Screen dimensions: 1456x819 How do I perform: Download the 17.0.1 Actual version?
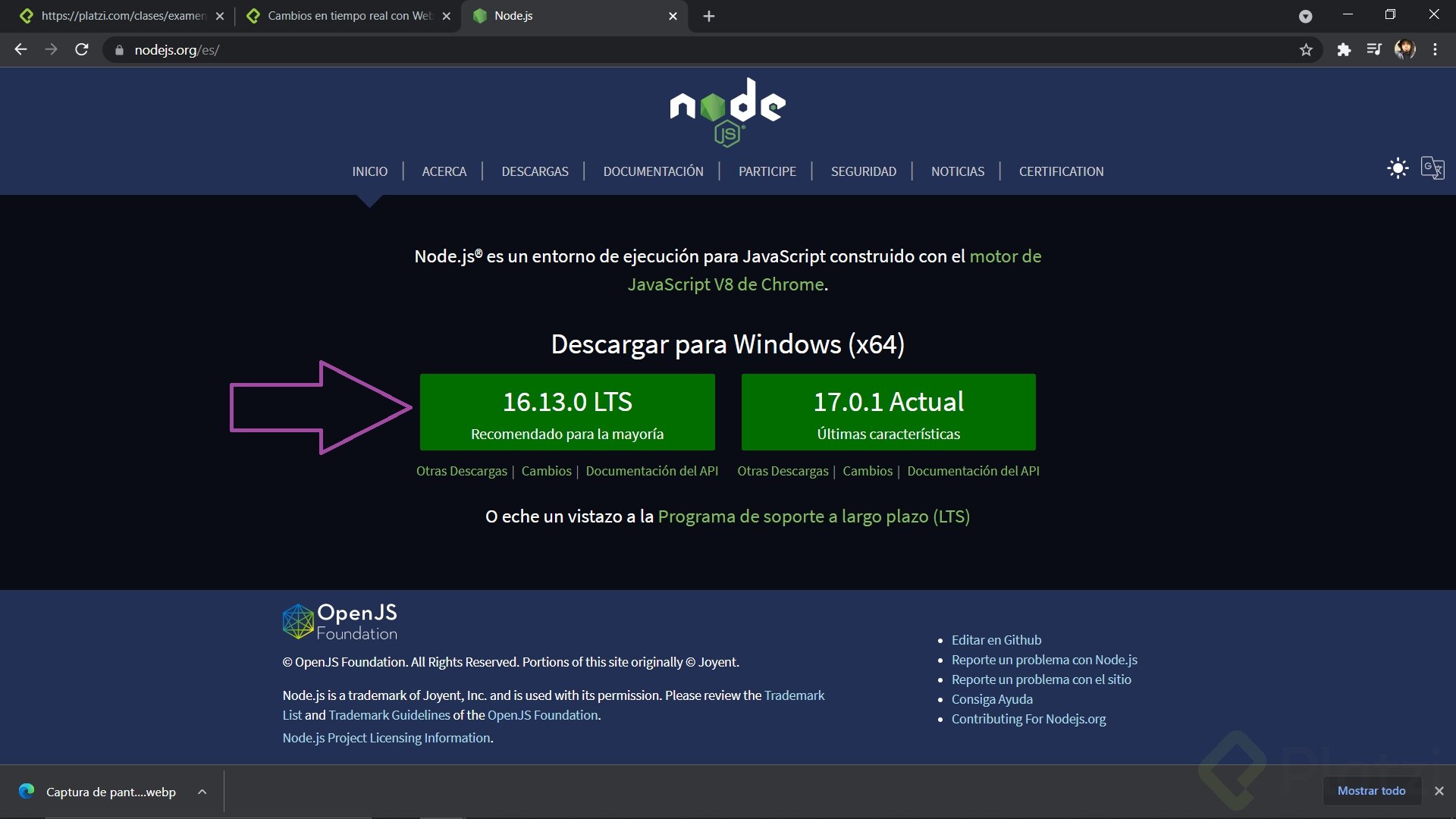click(x=888, y=413)
